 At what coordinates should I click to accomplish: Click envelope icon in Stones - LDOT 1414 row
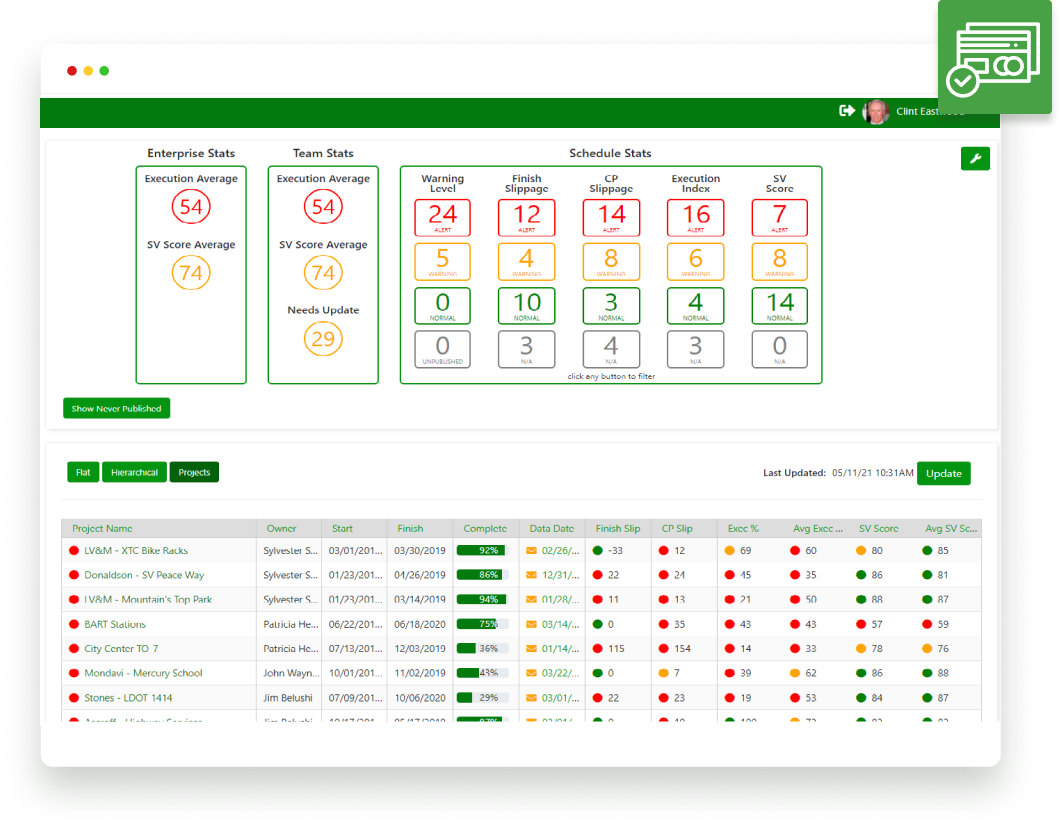[532, 698]
